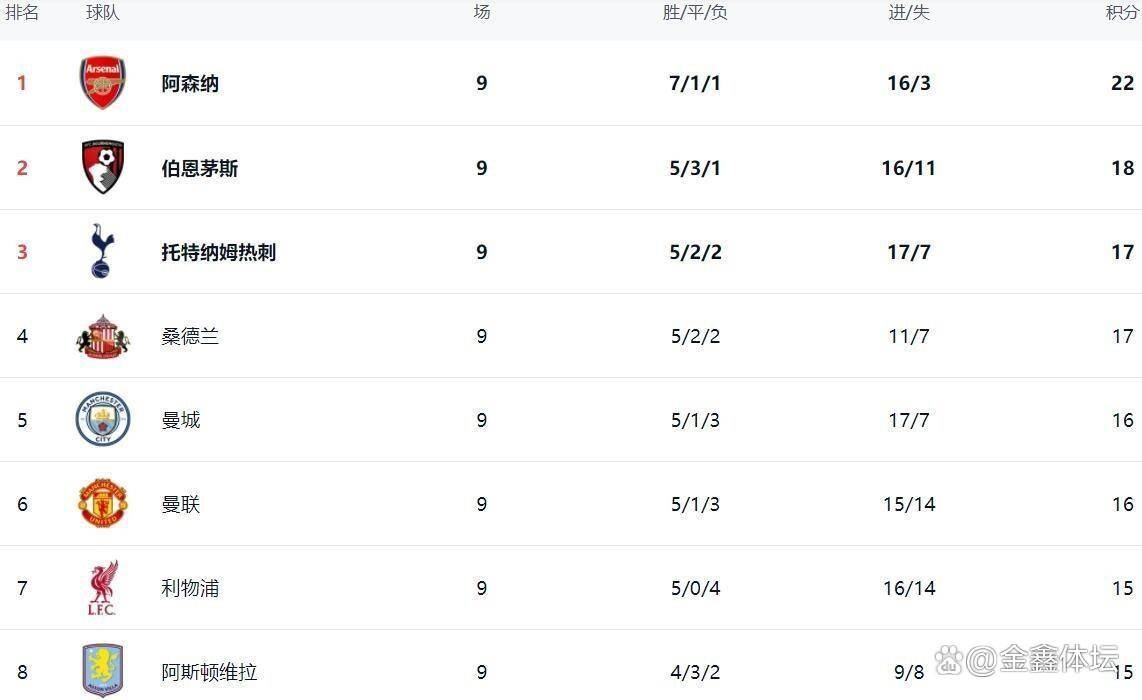The image size is (1142, 700).
Task: Open the 曼城 team page
Action: tap(181, 420)
